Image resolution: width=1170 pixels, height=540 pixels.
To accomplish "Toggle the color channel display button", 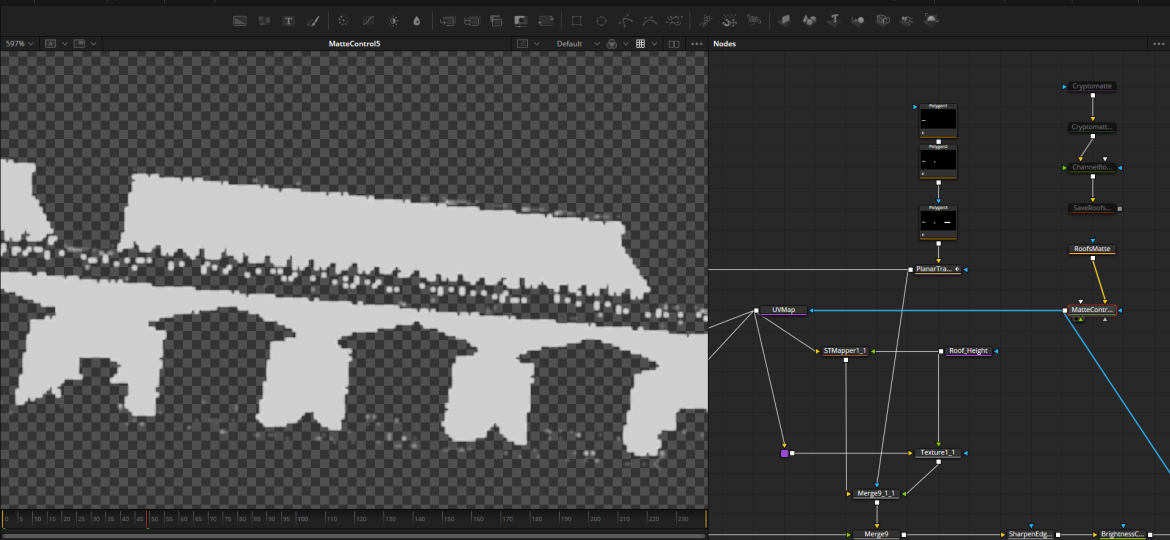I will (x=611, y=44).
